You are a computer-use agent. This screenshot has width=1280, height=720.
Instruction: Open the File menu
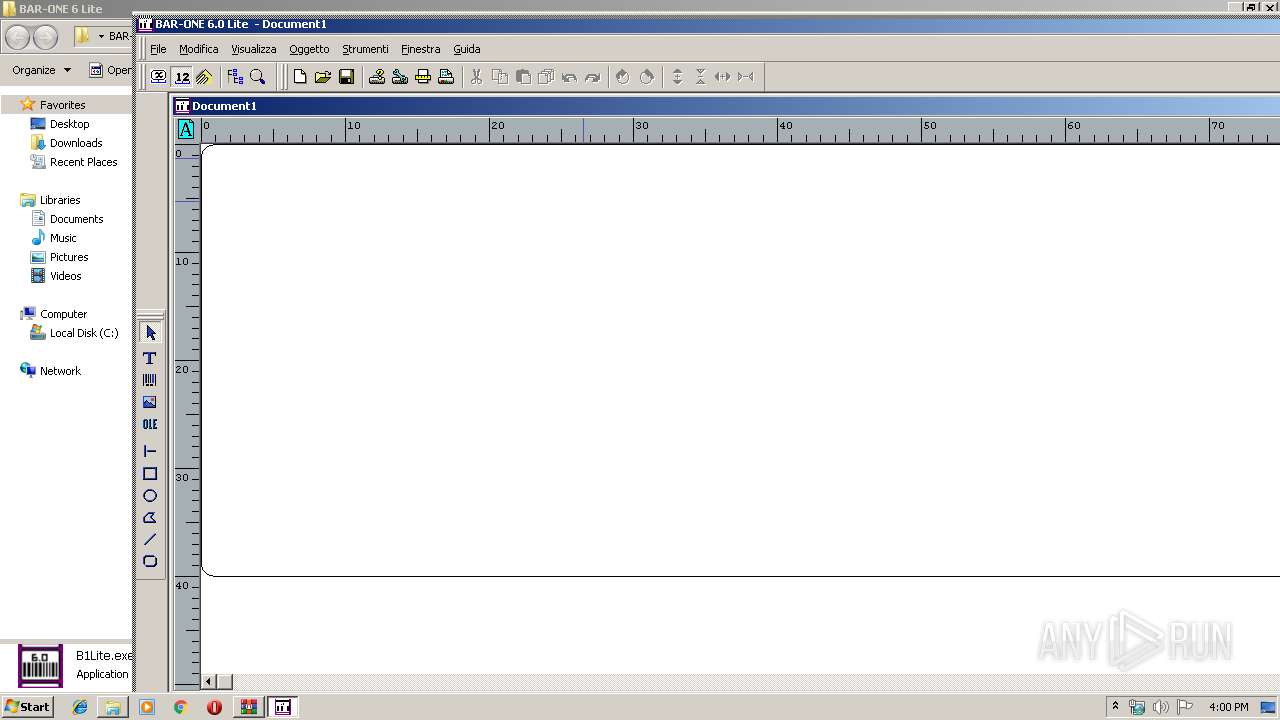point(158,49)
